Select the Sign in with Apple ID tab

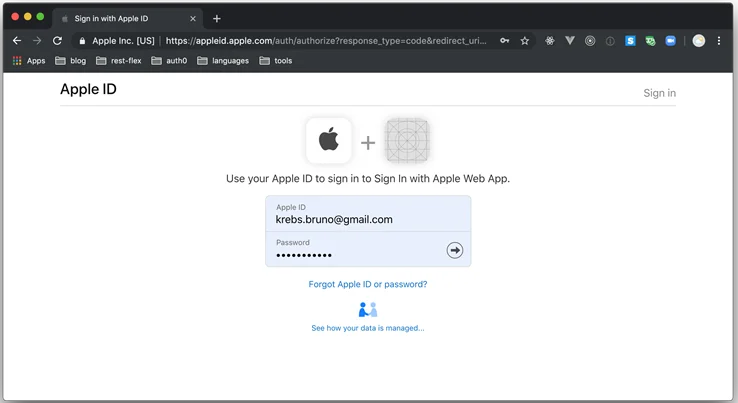point(127,19)
